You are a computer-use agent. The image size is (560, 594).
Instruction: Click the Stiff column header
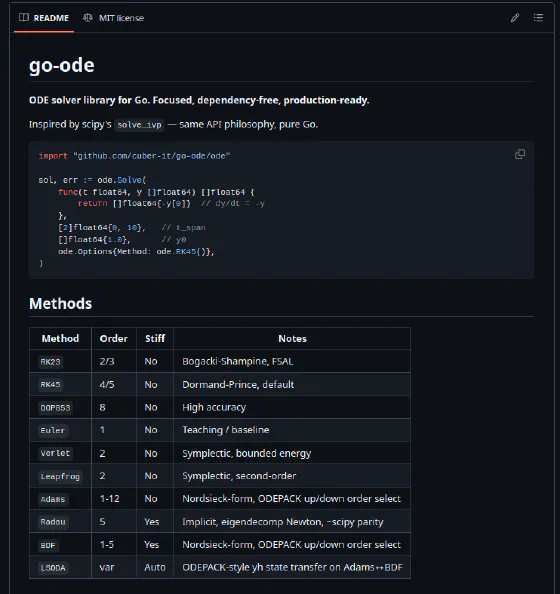pos(155,338)
